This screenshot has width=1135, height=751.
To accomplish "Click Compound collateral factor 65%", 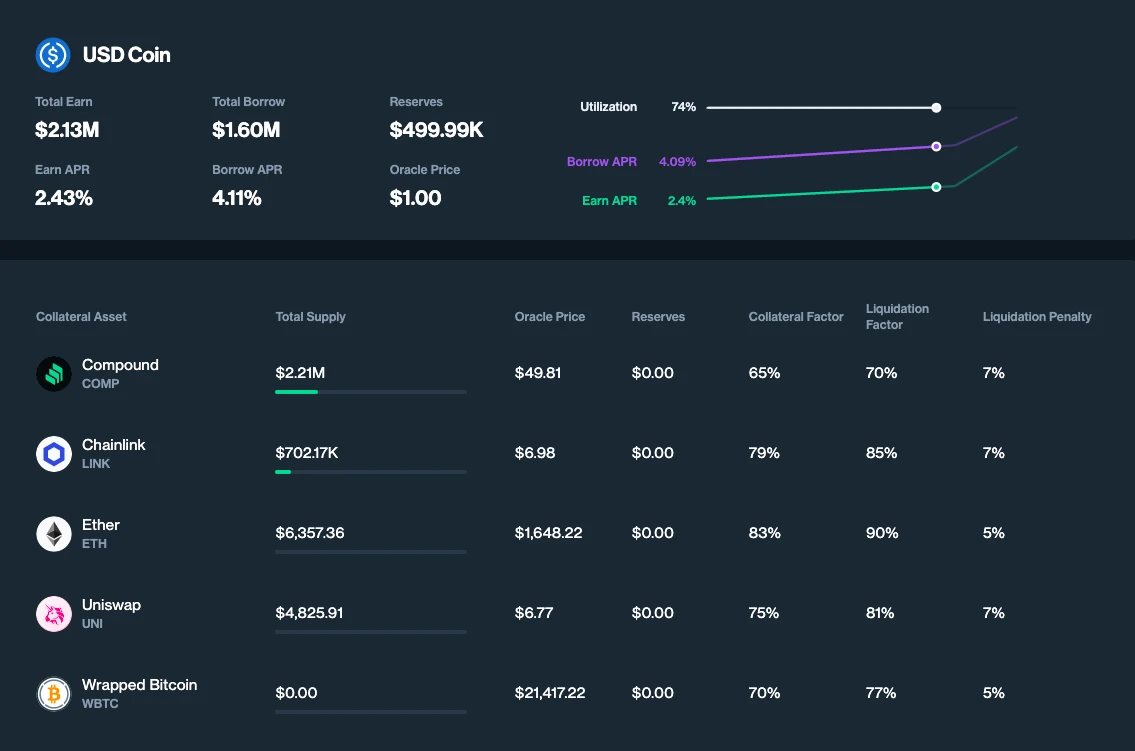I will [x=764, y=373].
